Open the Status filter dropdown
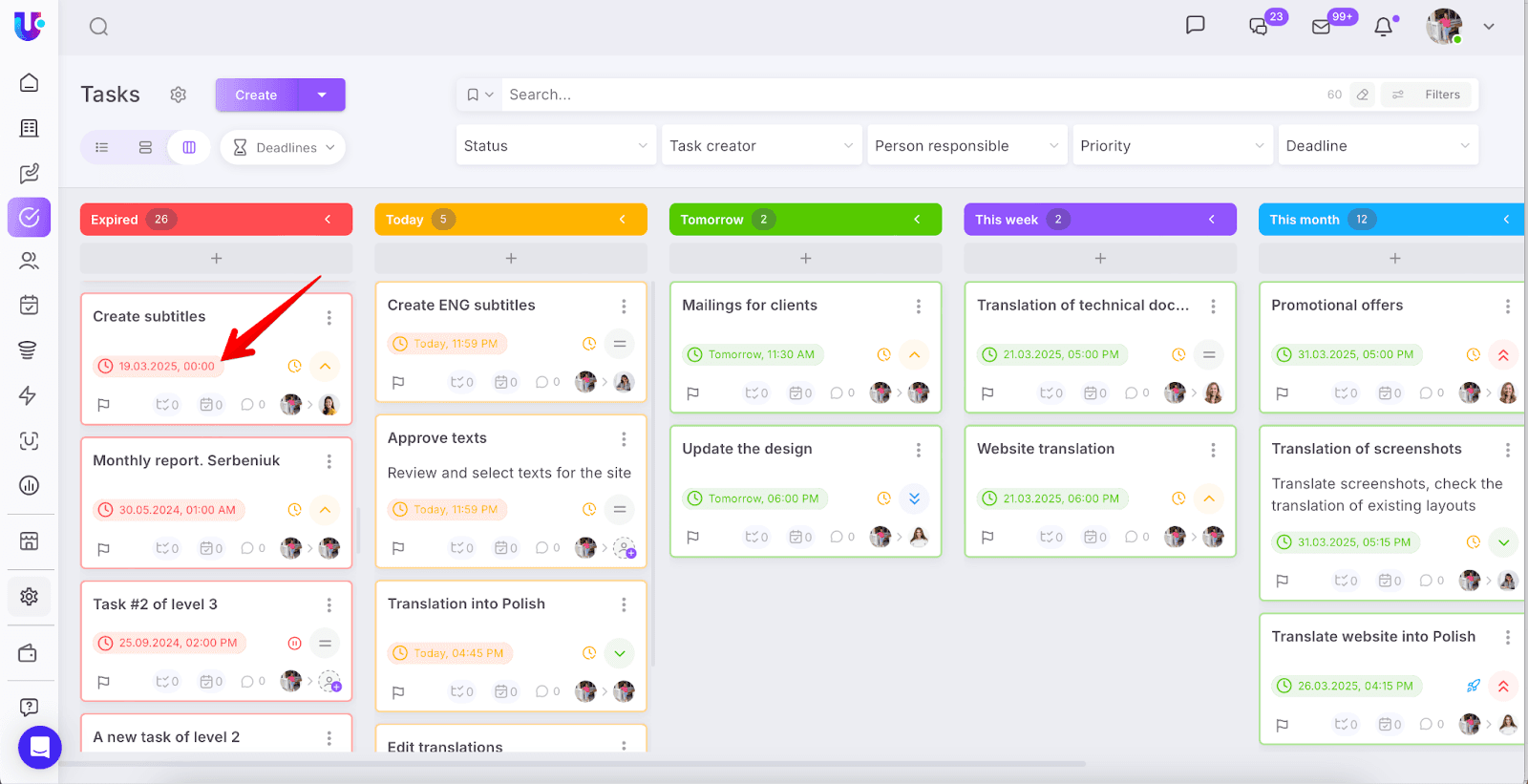The height and width of the screenshot is (784, 1528). pos(556,146)
